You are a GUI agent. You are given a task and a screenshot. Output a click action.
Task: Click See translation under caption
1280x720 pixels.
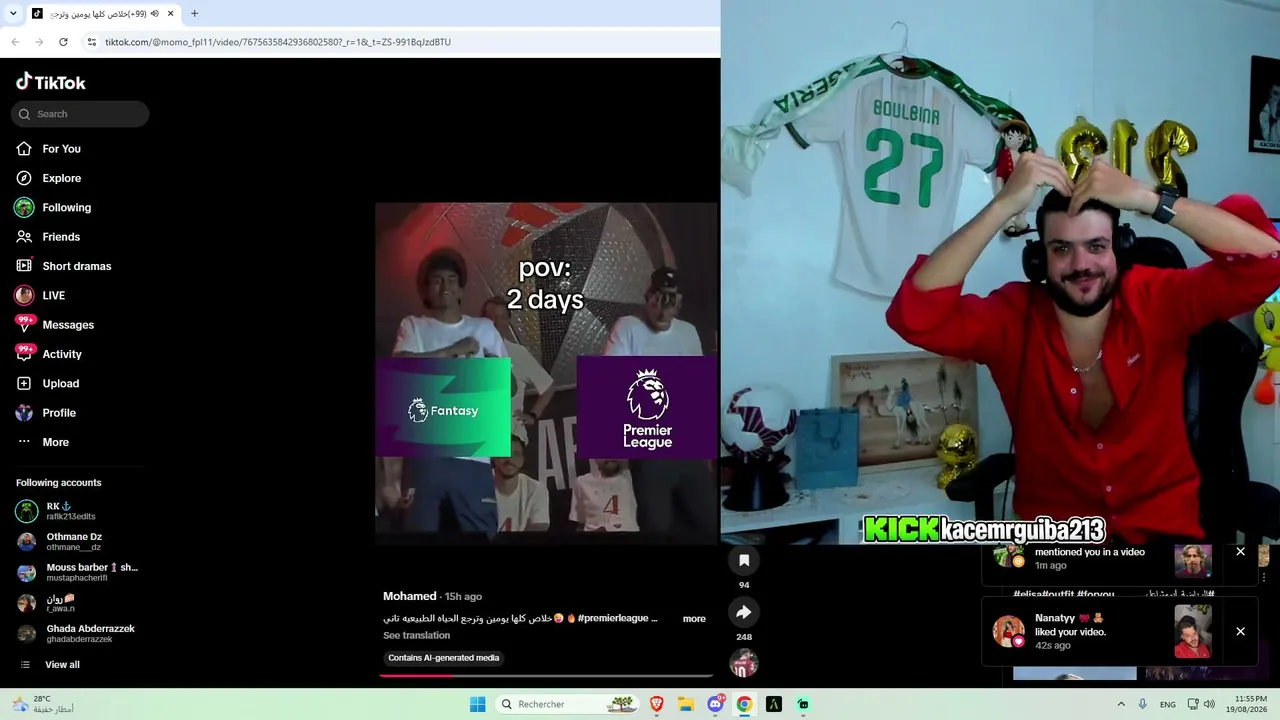pyautogui.click(x=416, y=635)
